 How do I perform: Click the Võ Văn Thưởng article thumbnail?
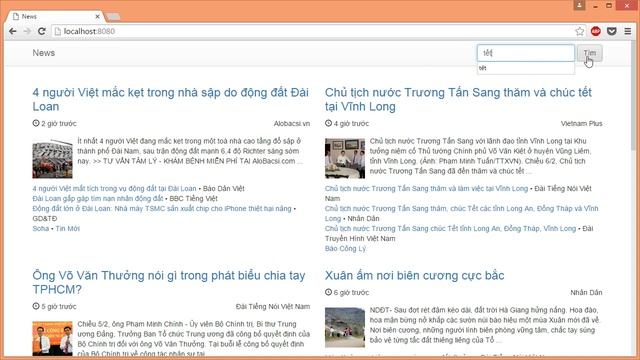coord(53,339)
